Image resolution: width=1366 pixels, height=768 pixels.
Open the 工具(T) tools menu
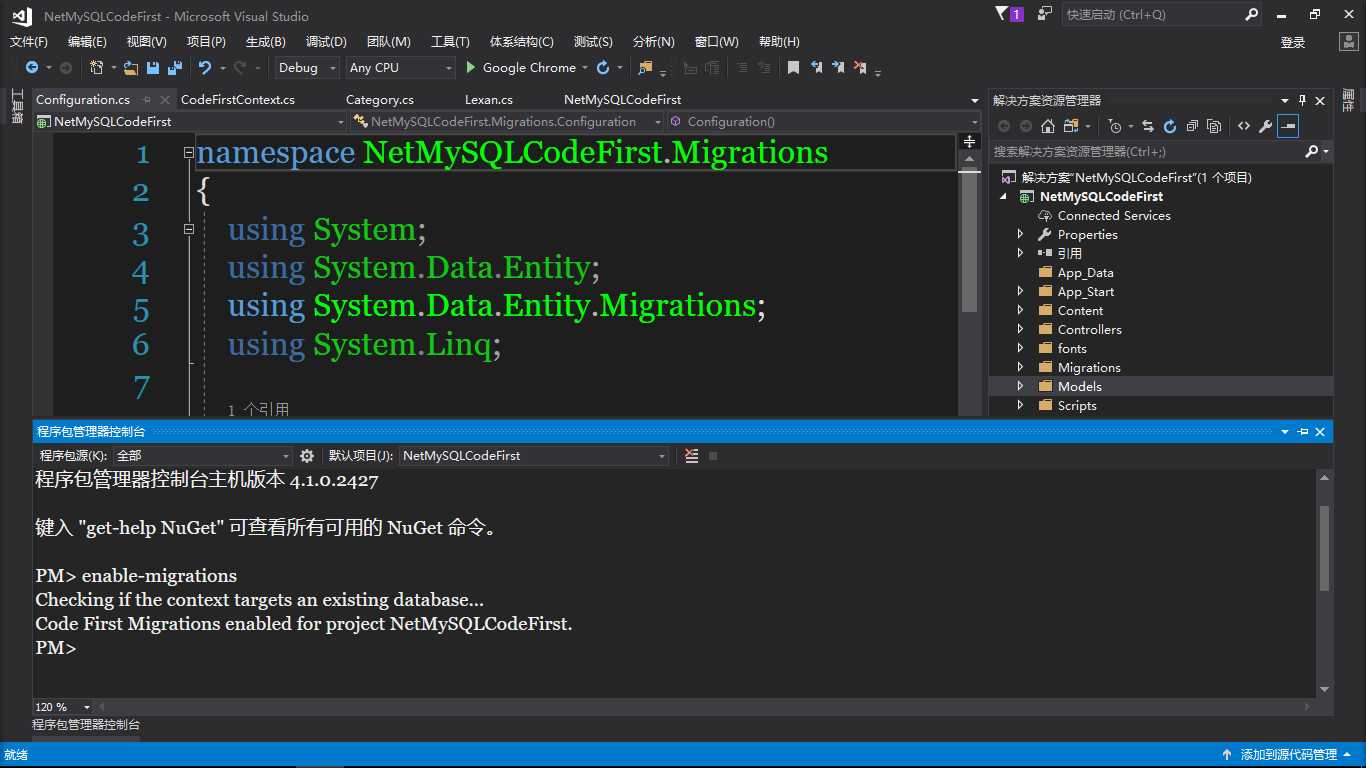[x=450, y=41]
